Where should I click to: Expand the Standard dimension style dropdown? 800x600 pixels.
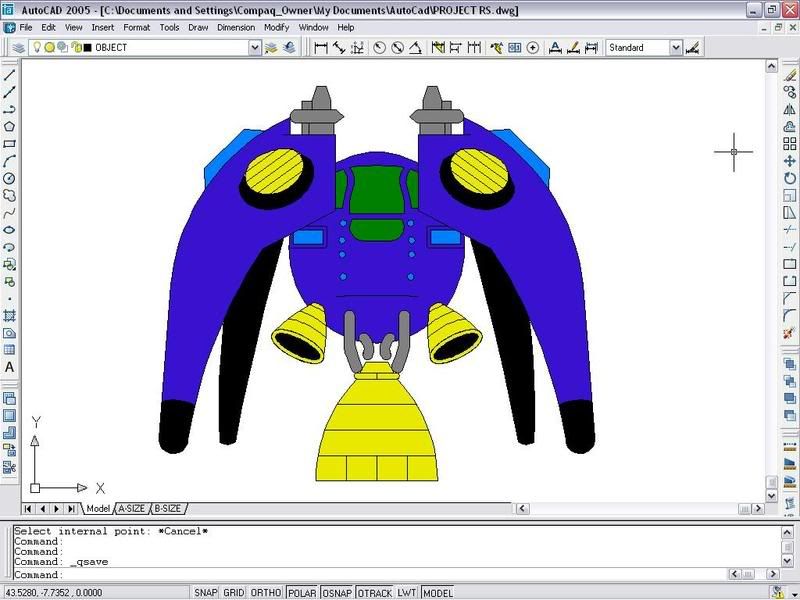[676, 47]
